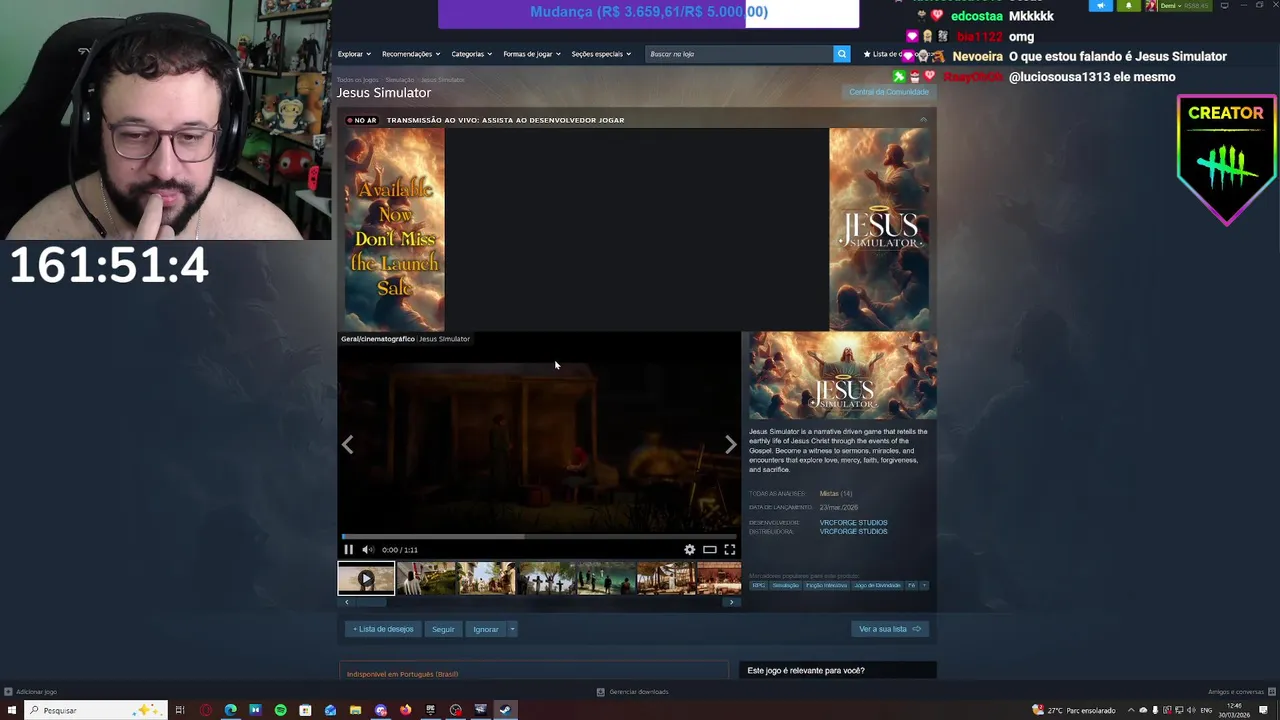The image size is (1280, 720).
Task: Open Ver a sua lista
Action: click(890, 629)
